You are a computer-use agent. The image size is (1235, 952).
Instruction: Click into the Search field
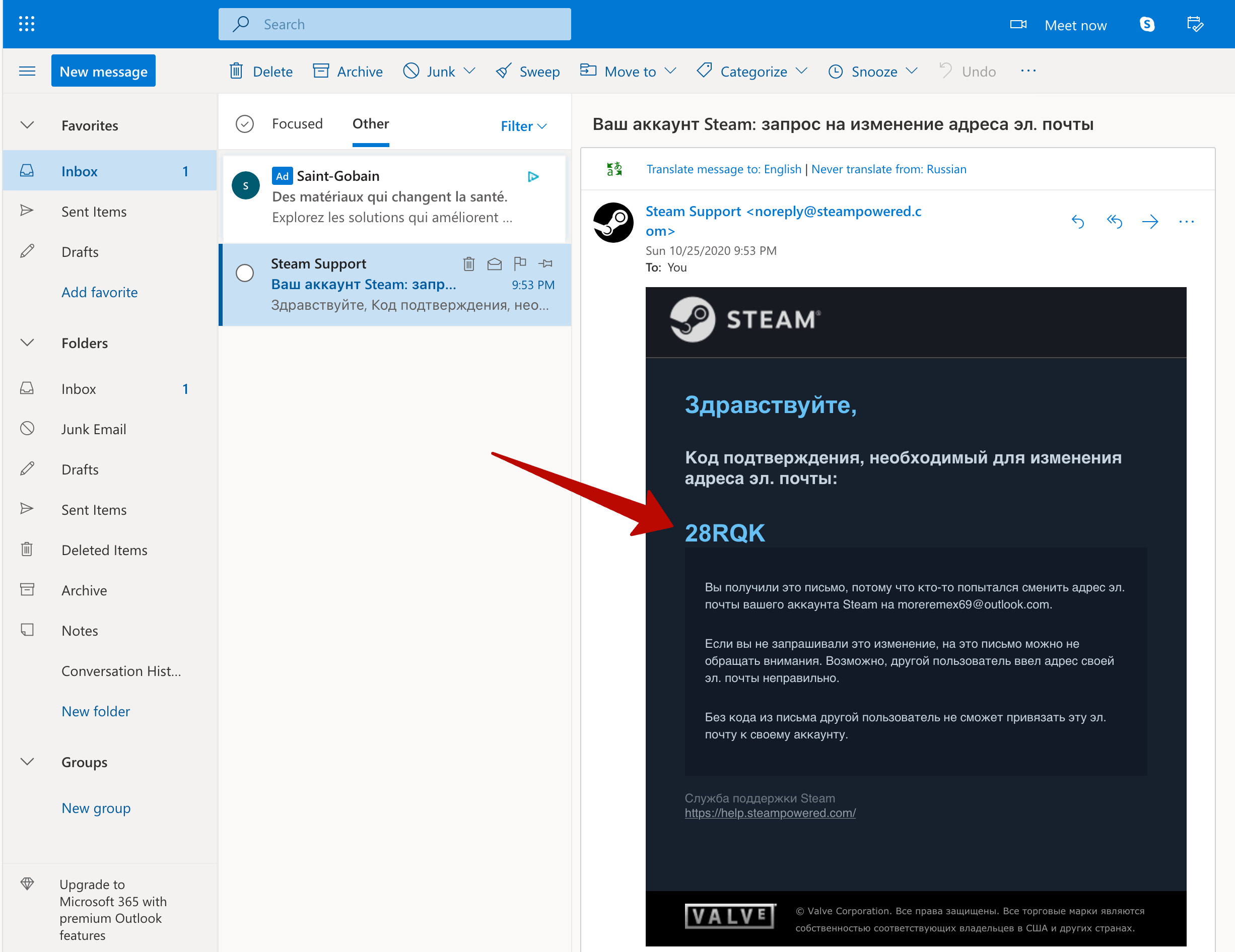pyautogui.click(x=395, y=24)
